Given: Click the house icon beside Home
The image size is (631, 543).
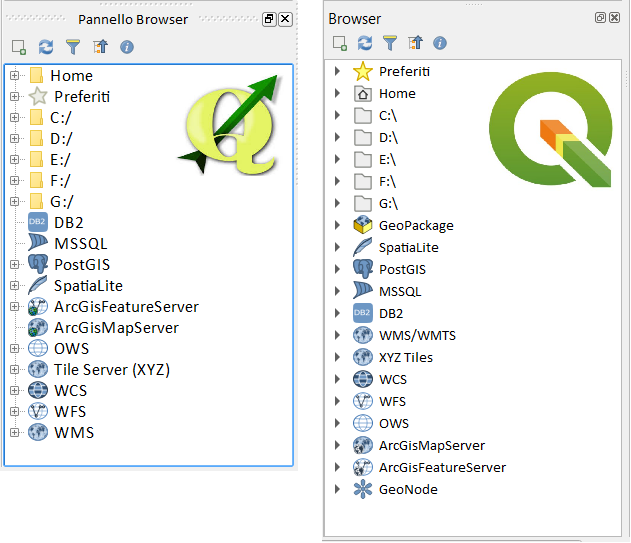Looking at the screenshot, I should pyautogui.click(x=363, y=93).
